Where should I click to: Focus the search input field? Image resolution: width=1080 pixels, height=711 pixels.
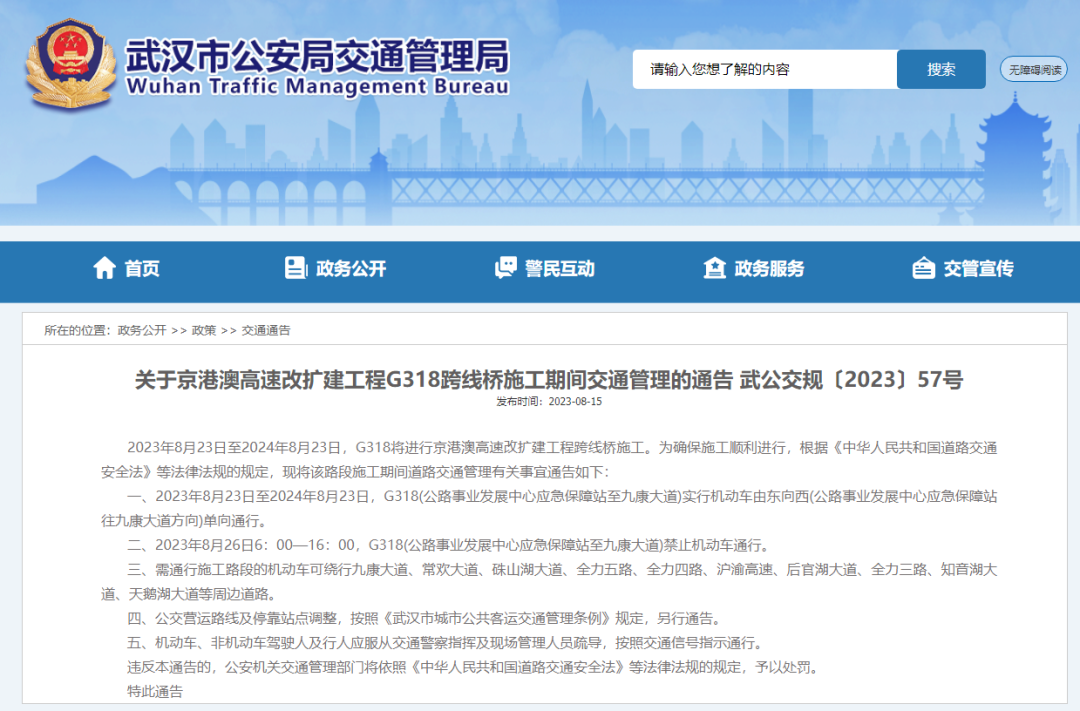tap(764, 70)
